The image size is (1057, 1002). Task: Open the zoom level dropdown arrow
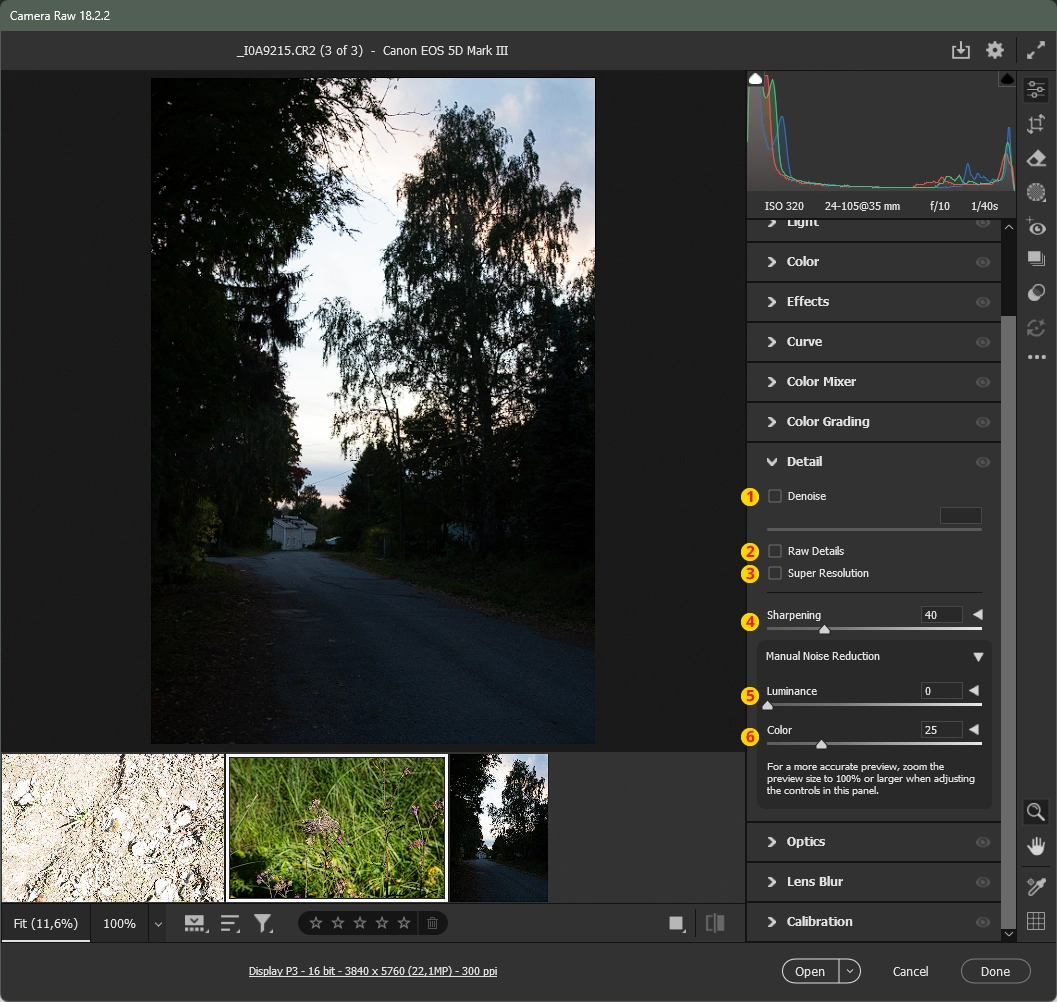(158, 924)
